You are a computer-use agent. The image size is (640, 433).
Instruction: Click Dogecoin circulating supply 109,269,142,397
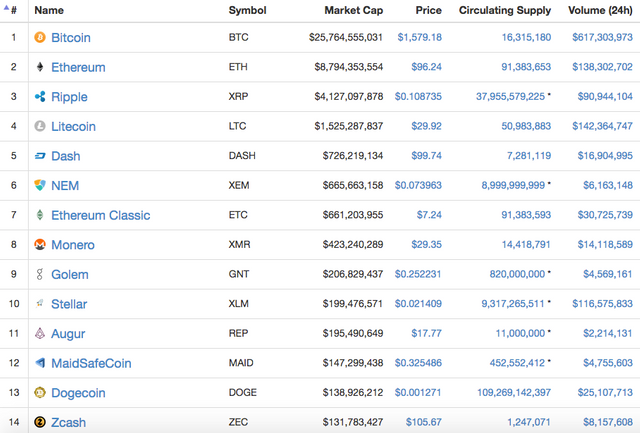click(x=514, y=392)
